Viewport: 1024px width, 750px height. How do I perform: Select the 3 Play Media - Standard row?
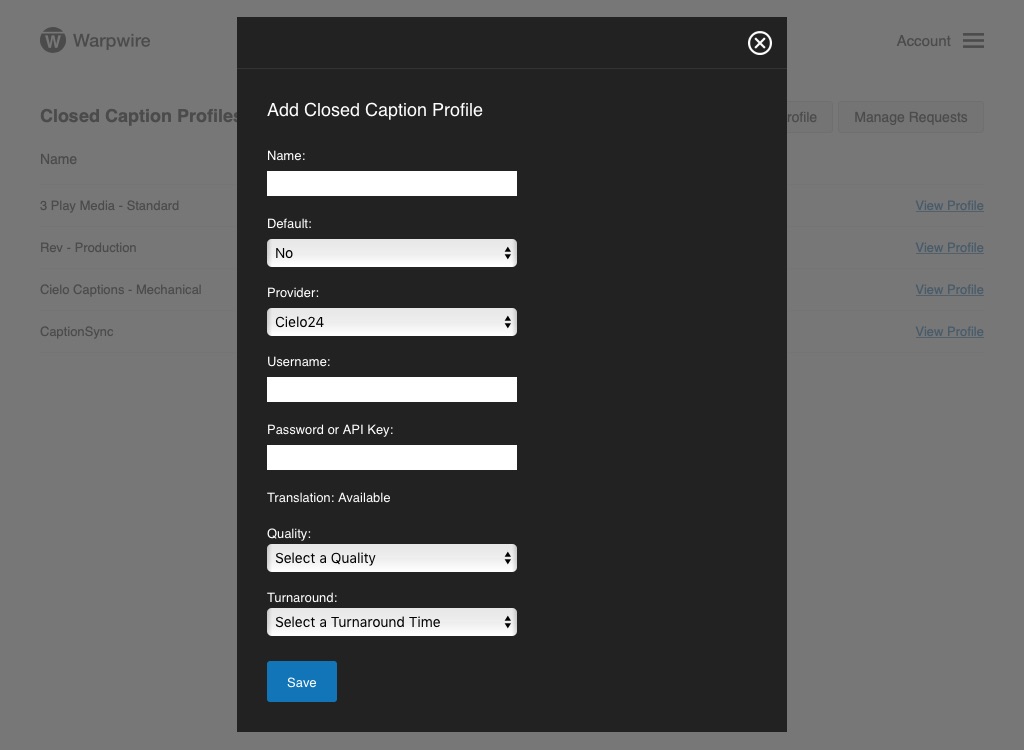click(511, 206)
